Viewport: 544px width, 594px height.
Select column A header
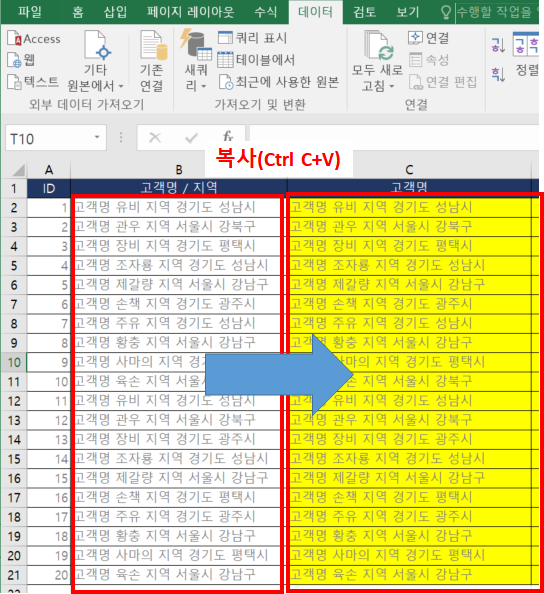[48, 170]
